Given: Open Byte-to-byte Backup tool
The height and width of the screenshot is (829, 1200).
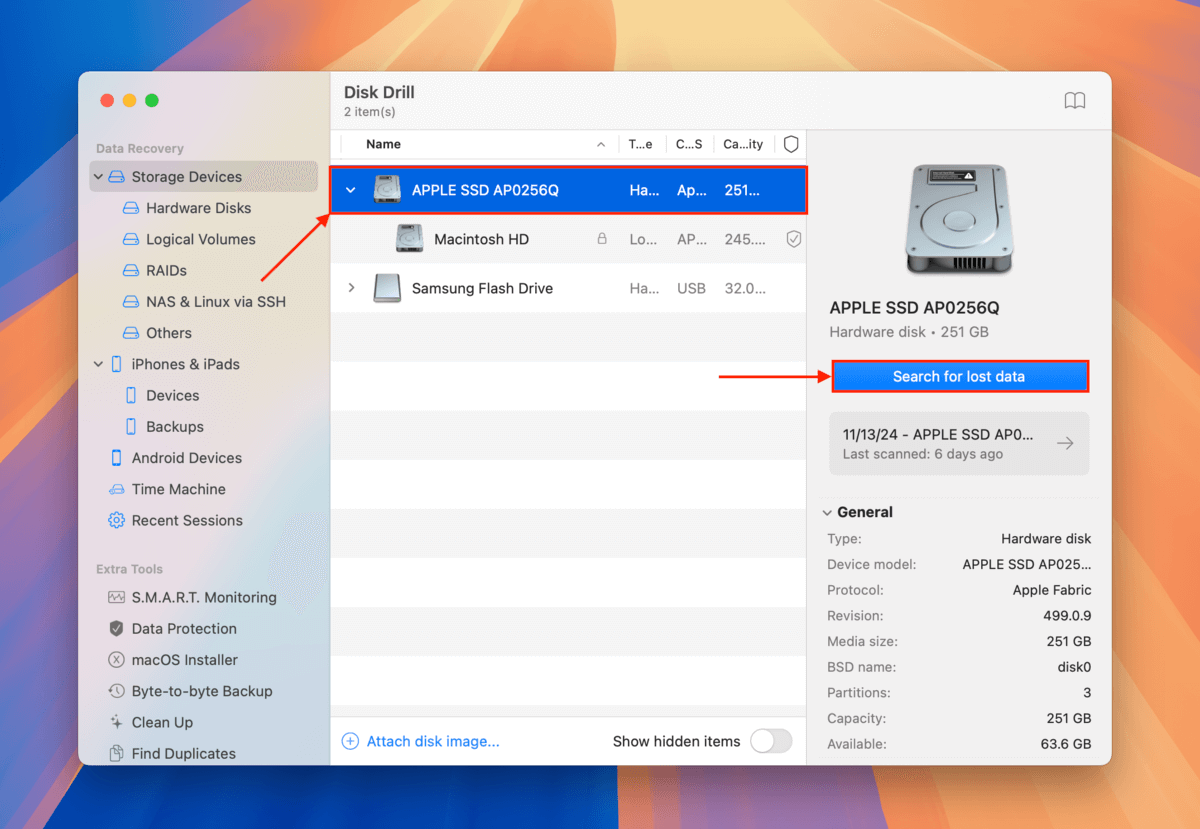Looking at the screenshot, I should (x=202, y=691).
